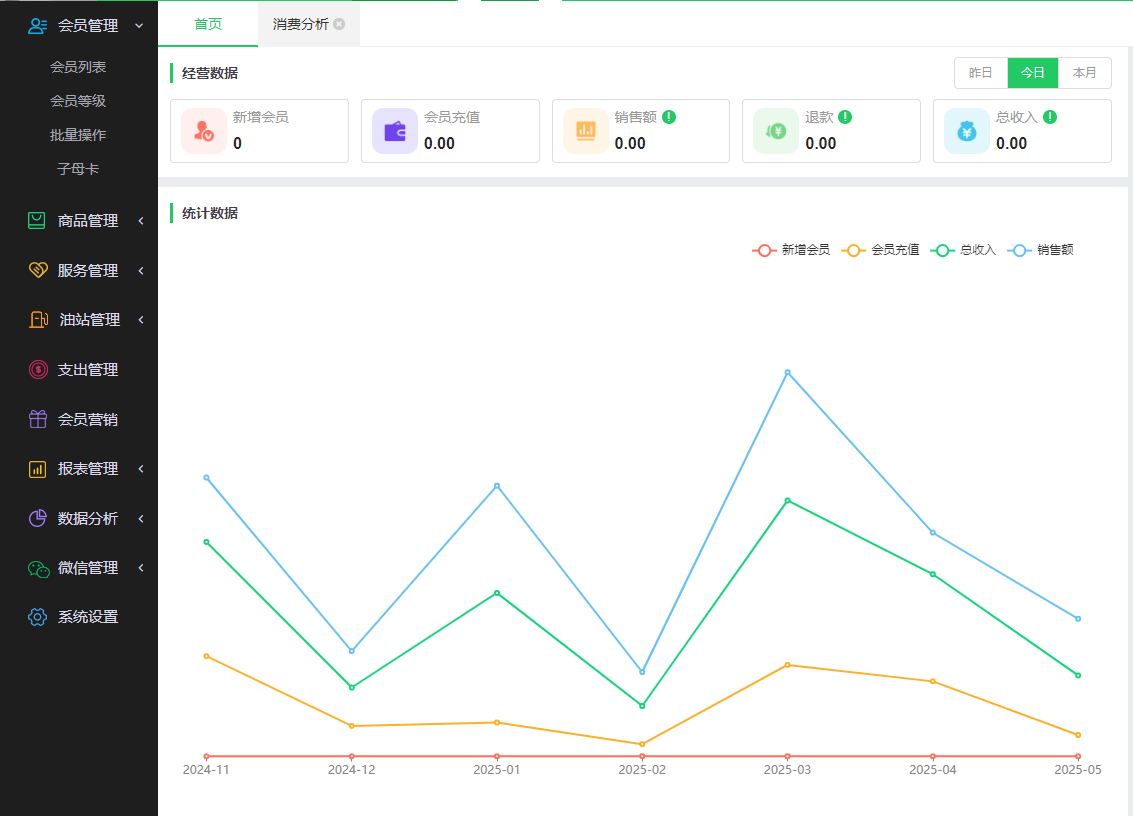Click the 新增会员 red user icon
Image resolution: width=1133 pixels, height=816 pixels.
204,131
